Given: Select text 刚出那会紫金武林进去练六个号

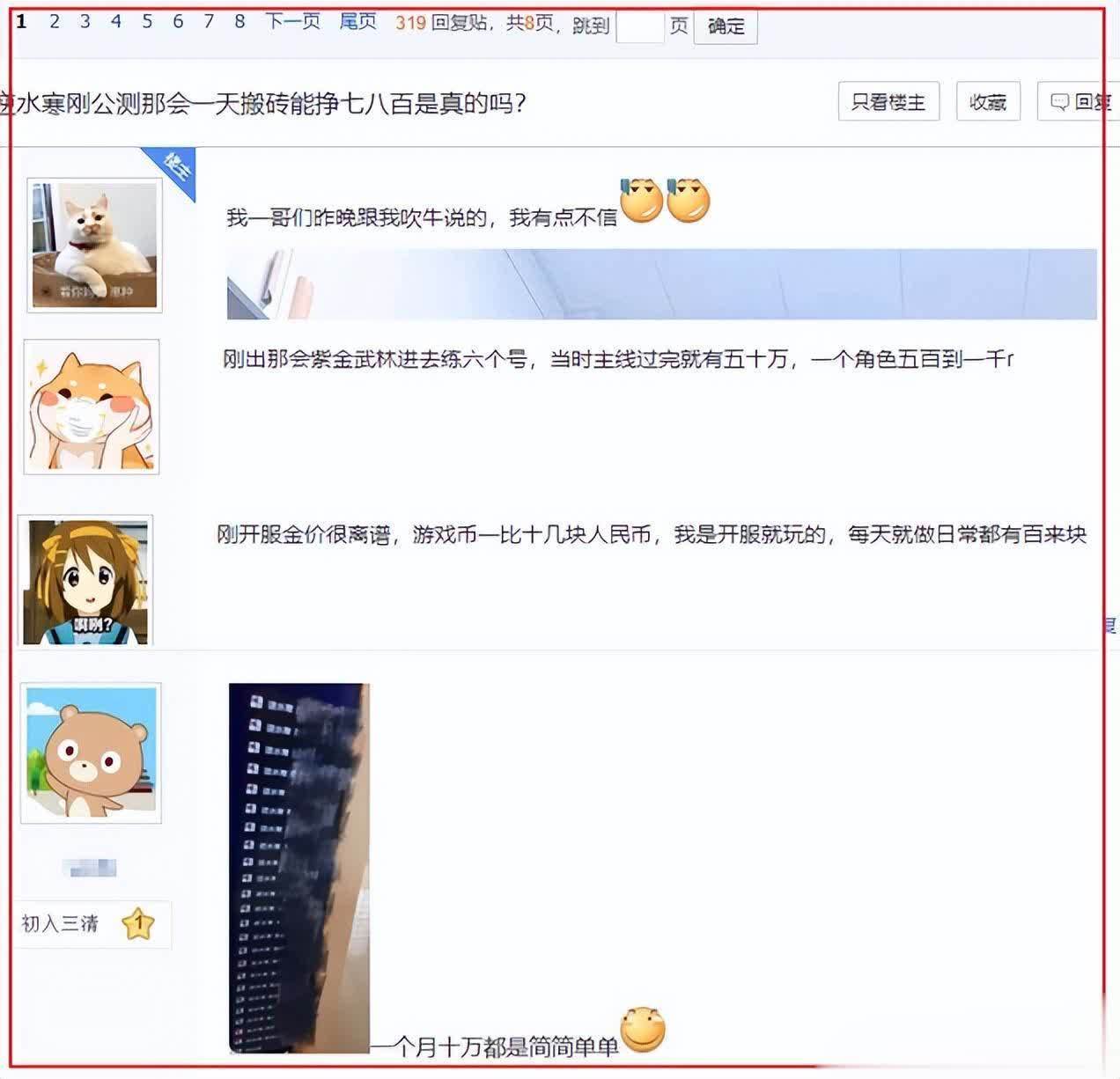Looking at the screenshot, I should tap(375, 359).
